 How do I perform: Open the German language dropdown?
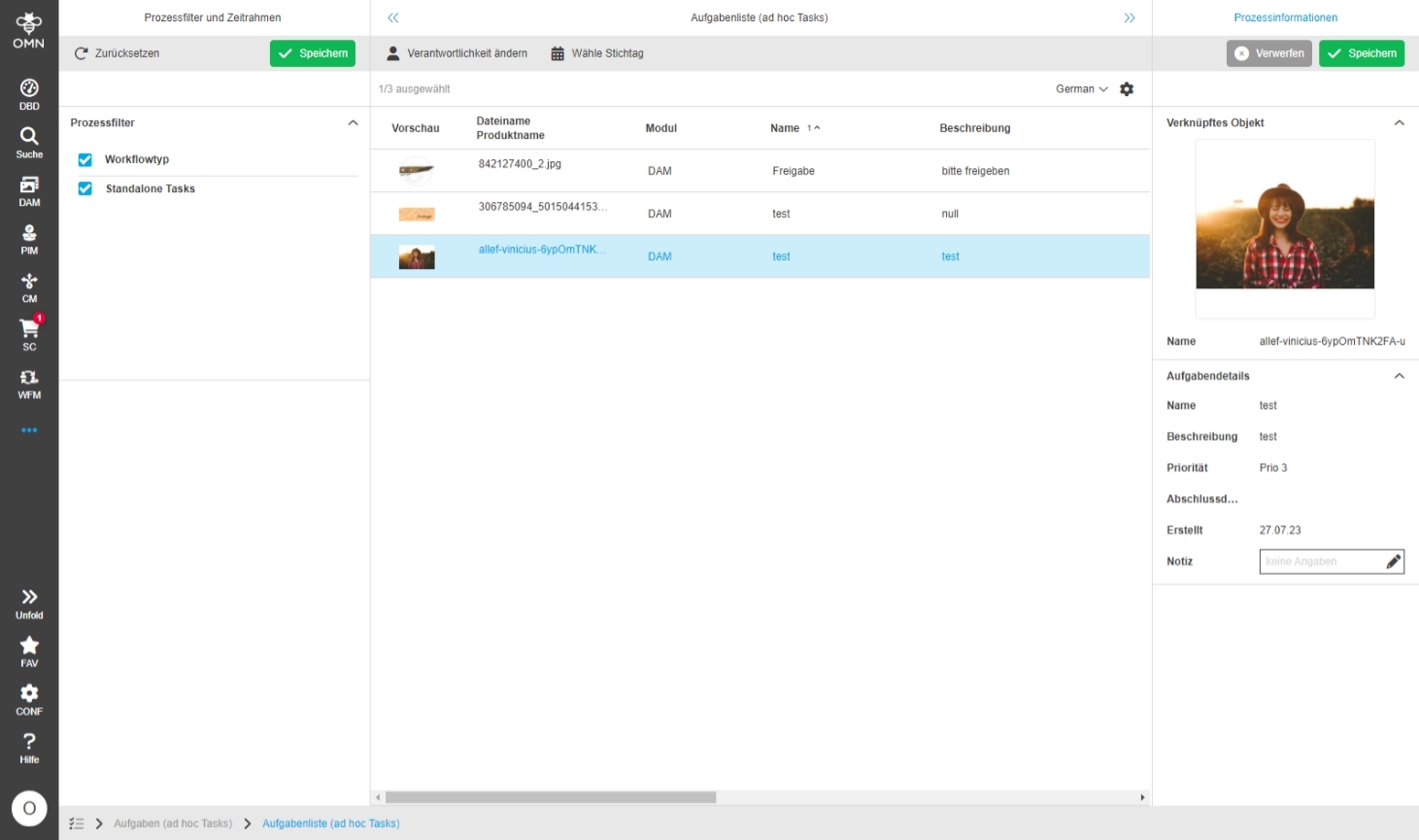(x=1081, y=89)
